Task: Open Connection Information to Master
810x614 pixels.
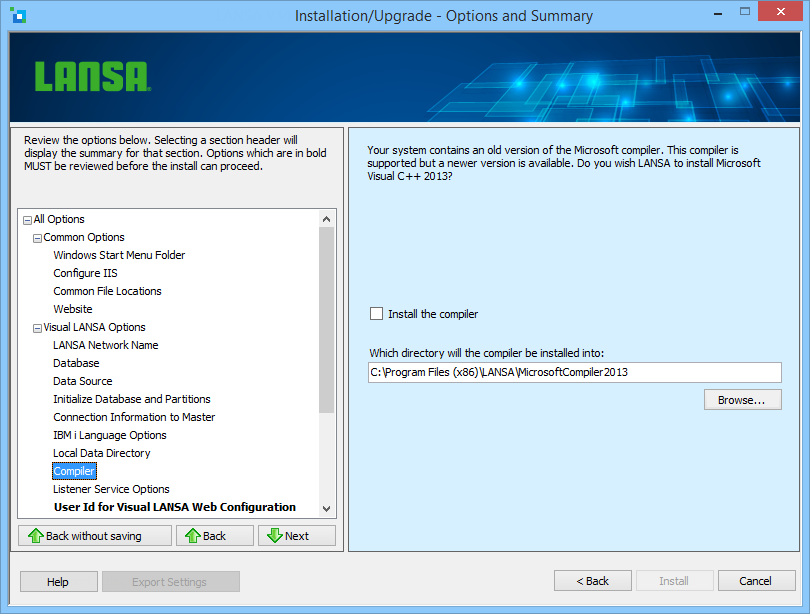Action: pos(134,417)
